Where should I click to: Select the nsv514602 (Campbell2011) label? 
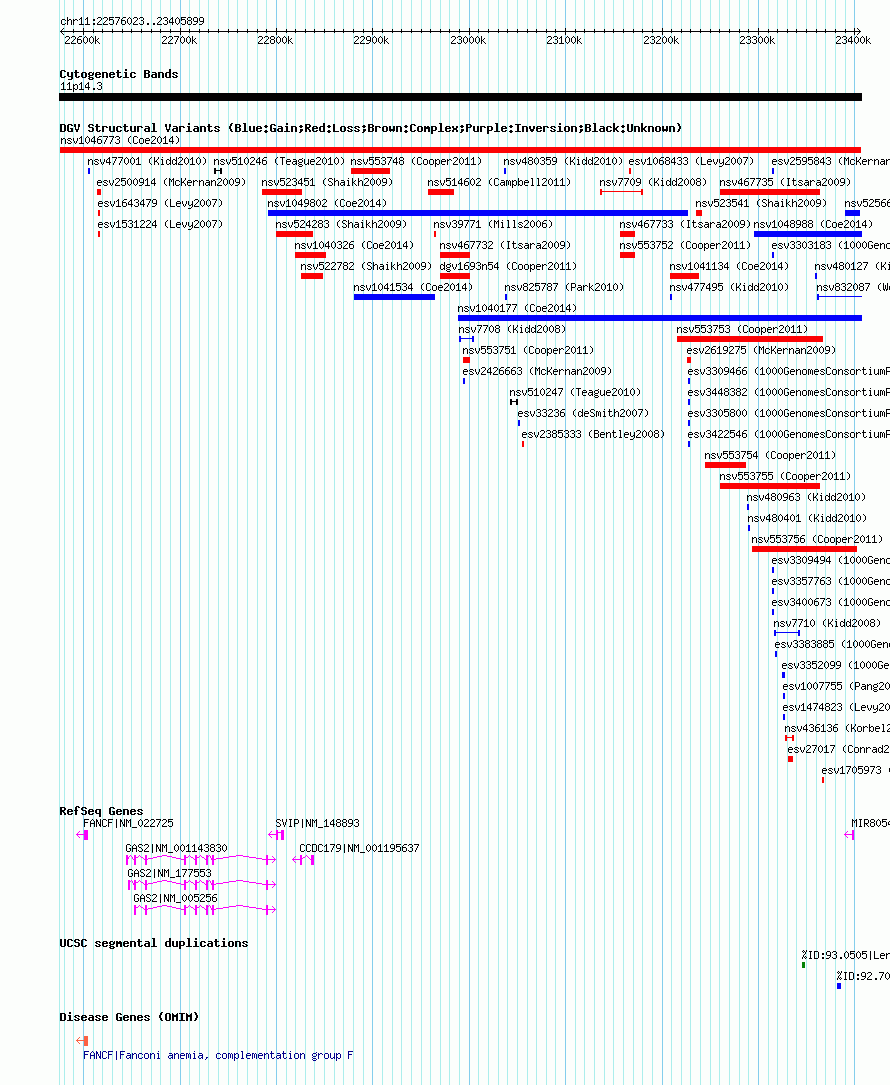point(499,182)
